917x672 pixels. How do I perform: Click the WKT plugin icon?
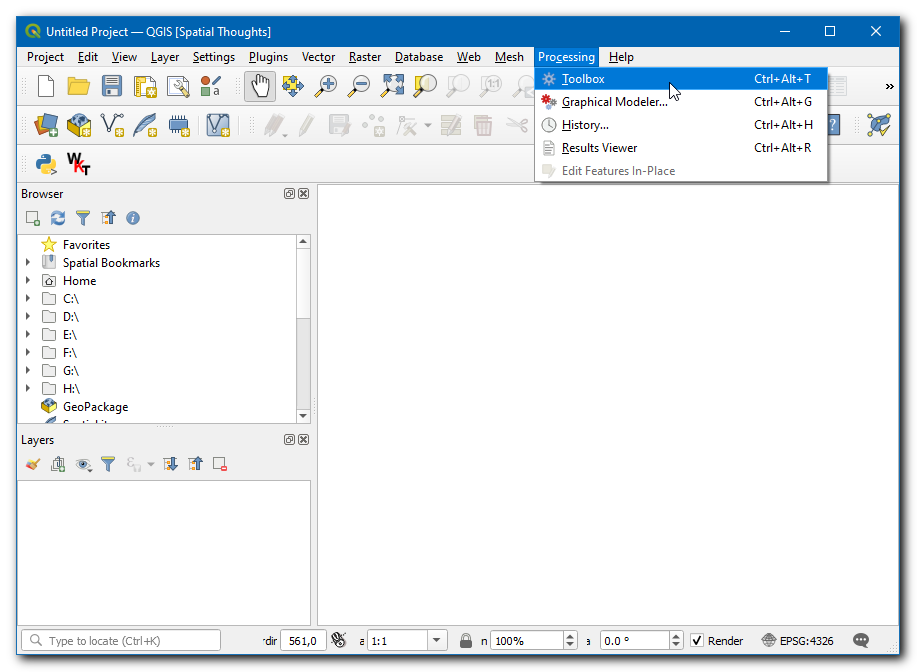tap(78, 163)
